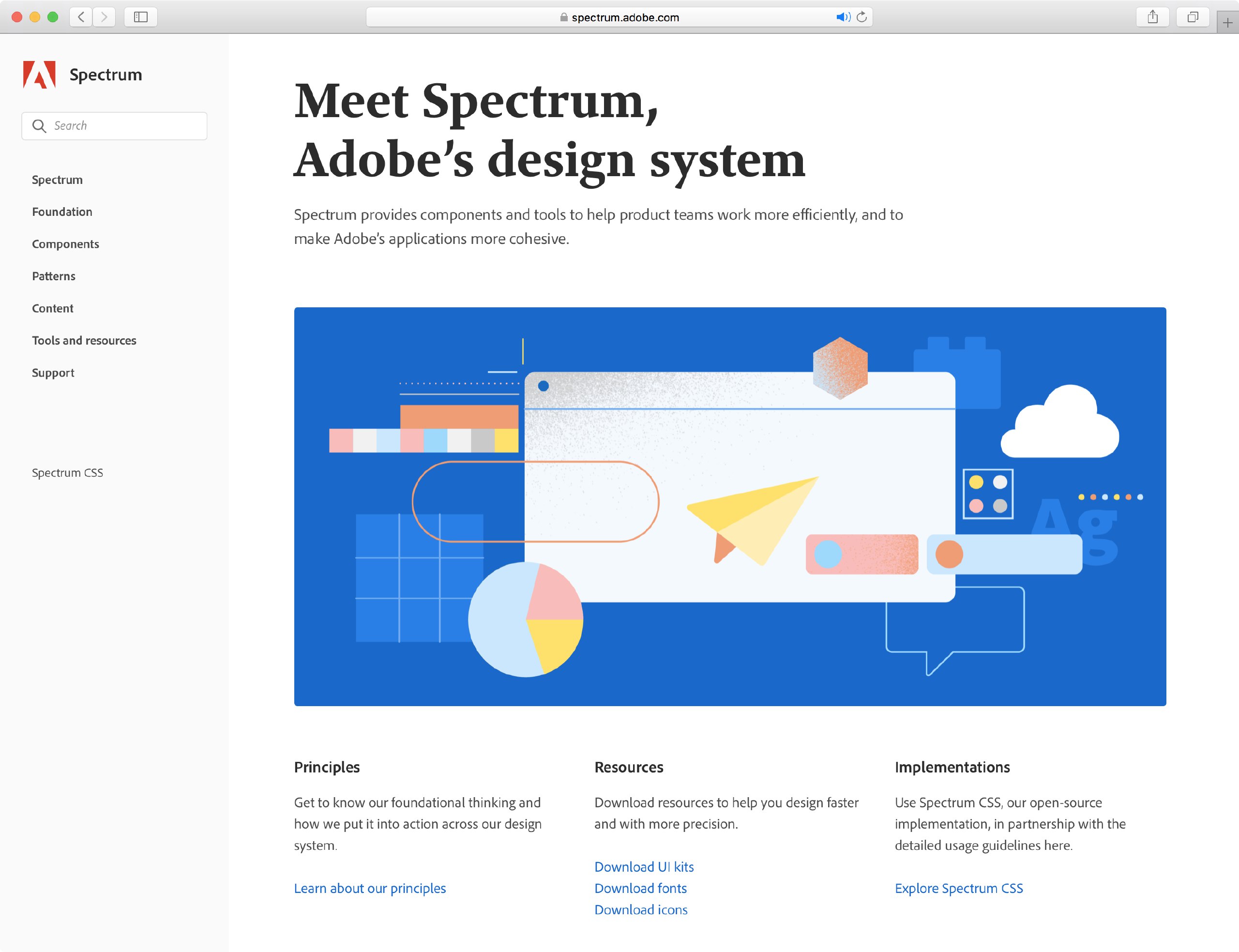Mute tab audio speaker icon
The width and height of the screenshot is (1239, 952).
(843, 17)
